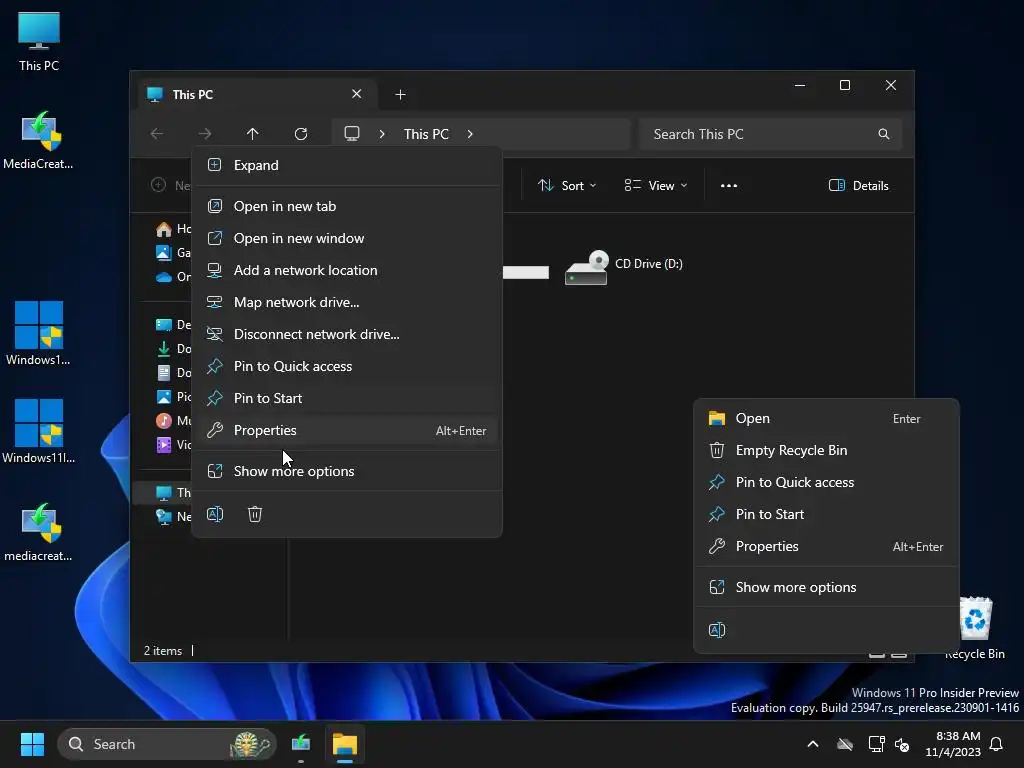Click the taskbar Search box
The height and width of the screenshot is (768, 1024).
click(x=167, y=744)
